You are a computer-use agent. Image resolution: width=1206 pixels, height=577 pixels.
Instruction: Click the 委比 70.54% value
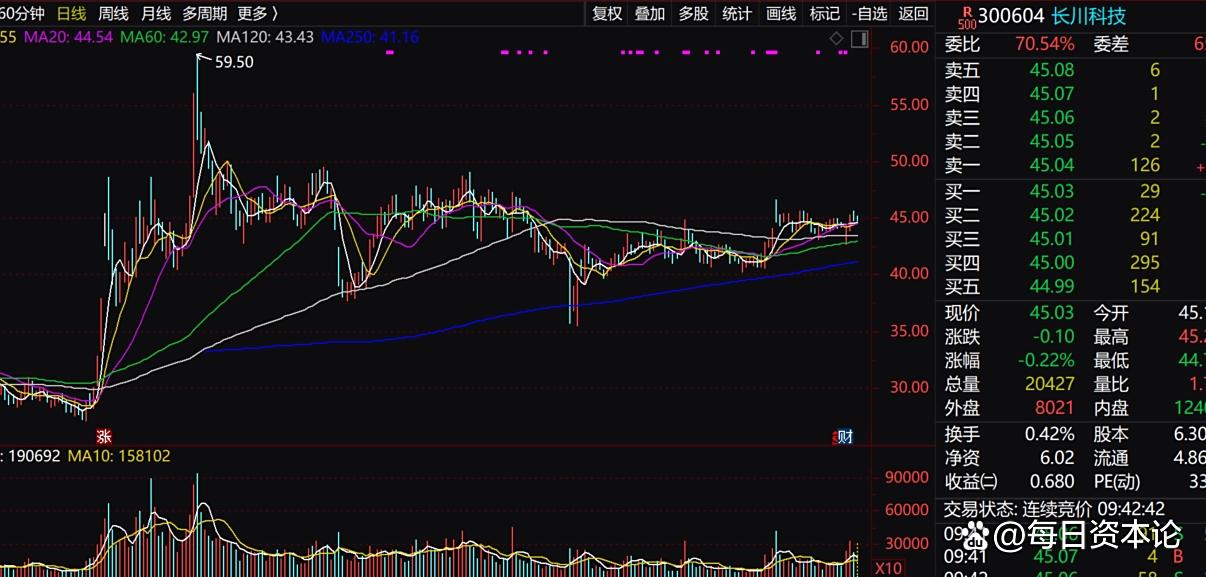tap(1045, 44)
